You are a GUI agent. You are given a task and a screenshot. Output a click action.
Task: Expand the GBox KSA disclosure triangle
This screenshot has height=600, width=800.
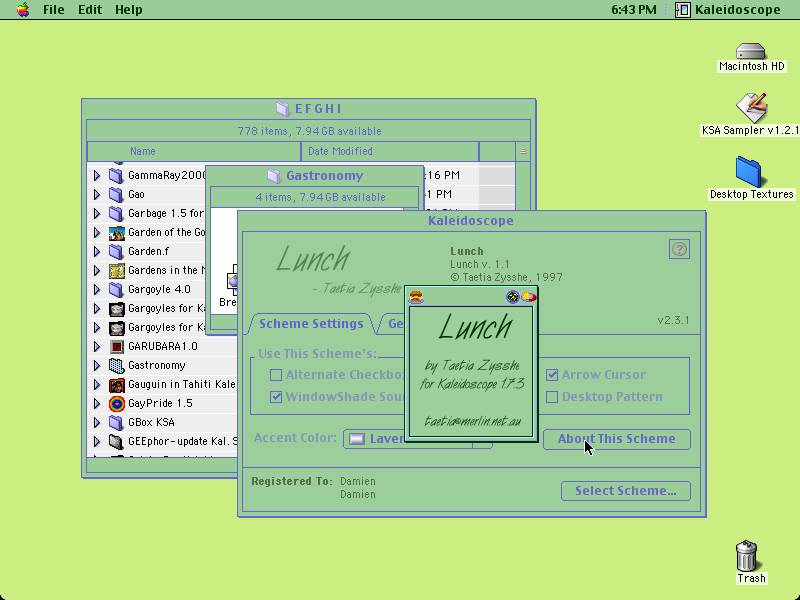coord(97,422)
